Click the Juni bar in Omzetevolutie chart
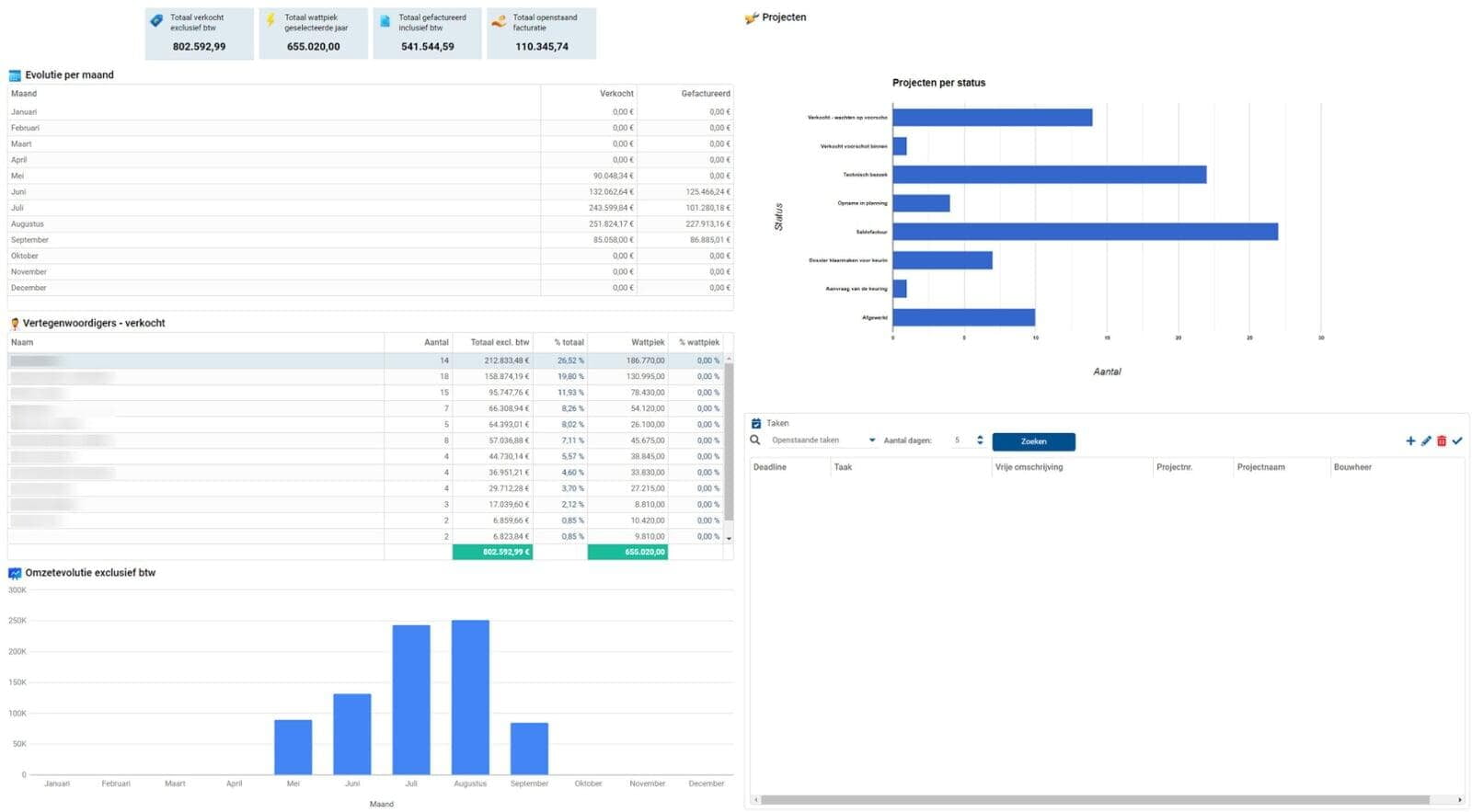Image resolution: width=1472 pixels, height=812 pixels. pos(351,734)
